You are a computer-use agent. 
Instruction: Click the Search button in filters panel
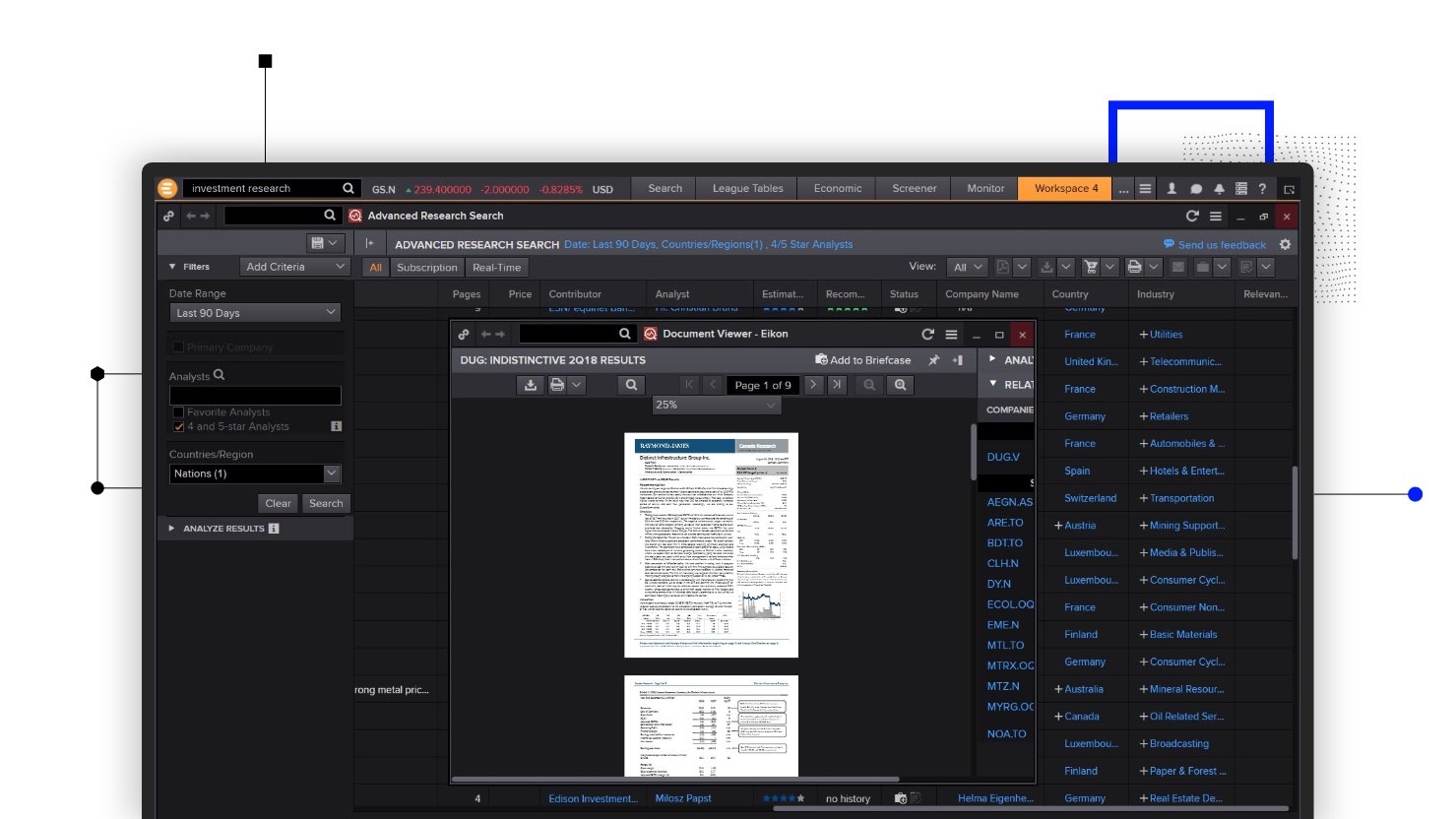click(326, 503)
